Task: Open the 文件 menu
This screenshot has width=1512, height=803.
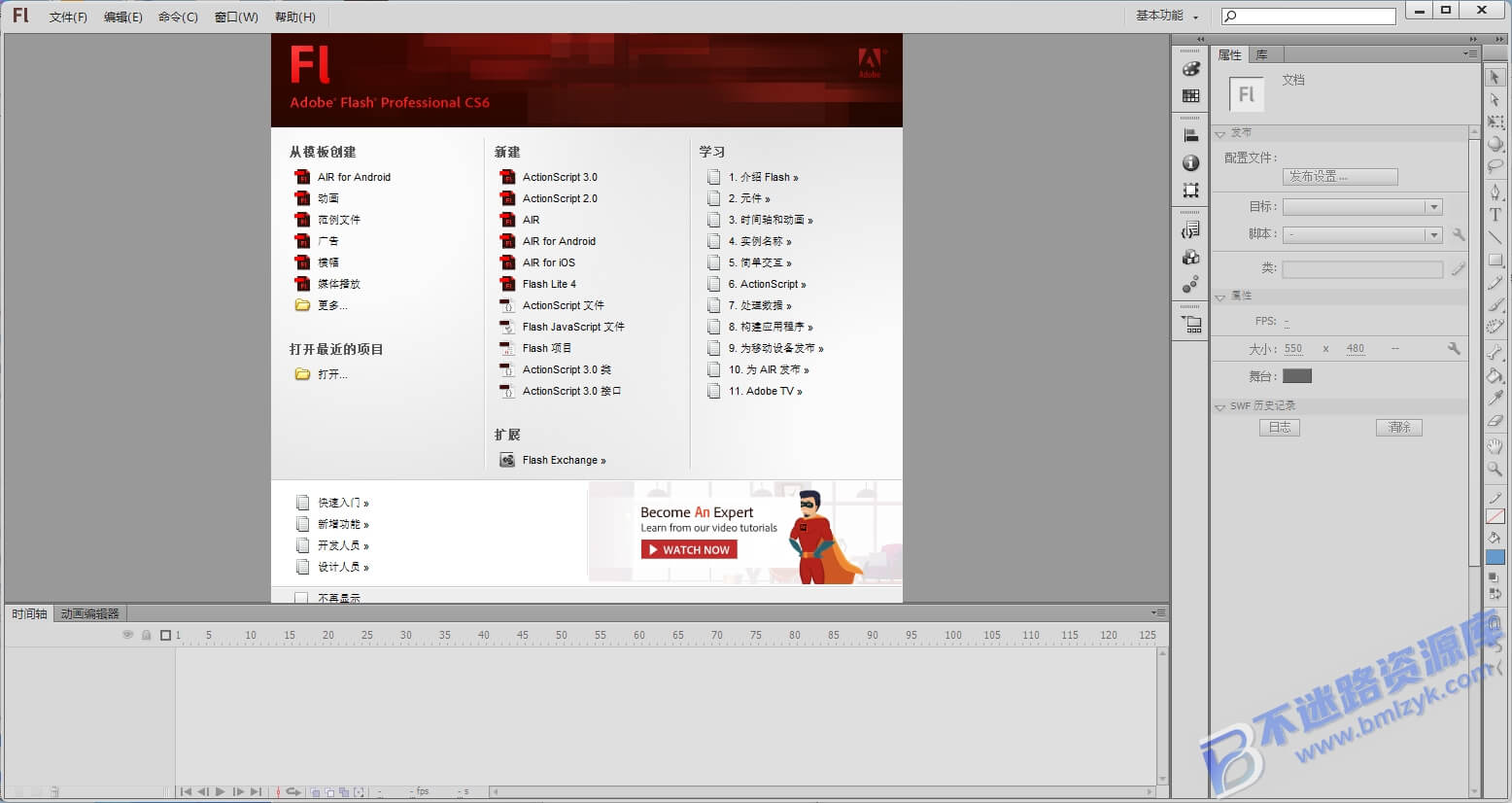Action: 66,17
